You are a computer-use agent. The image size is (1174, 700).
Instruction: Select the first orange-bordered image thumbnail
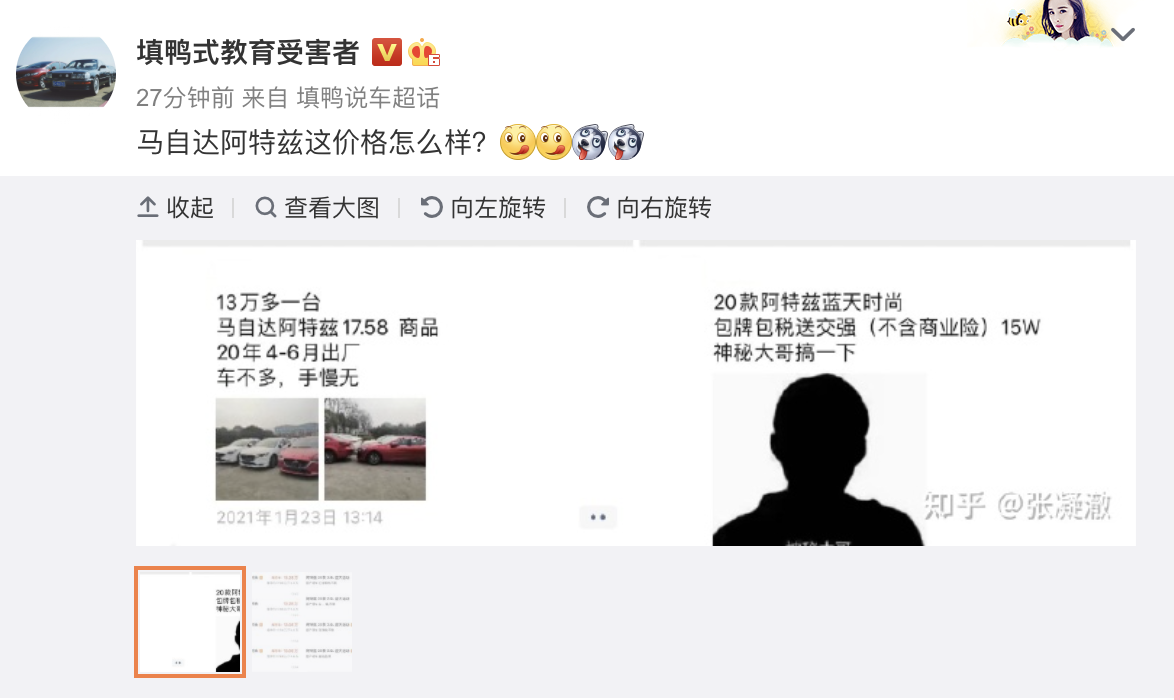pos(190,622)
